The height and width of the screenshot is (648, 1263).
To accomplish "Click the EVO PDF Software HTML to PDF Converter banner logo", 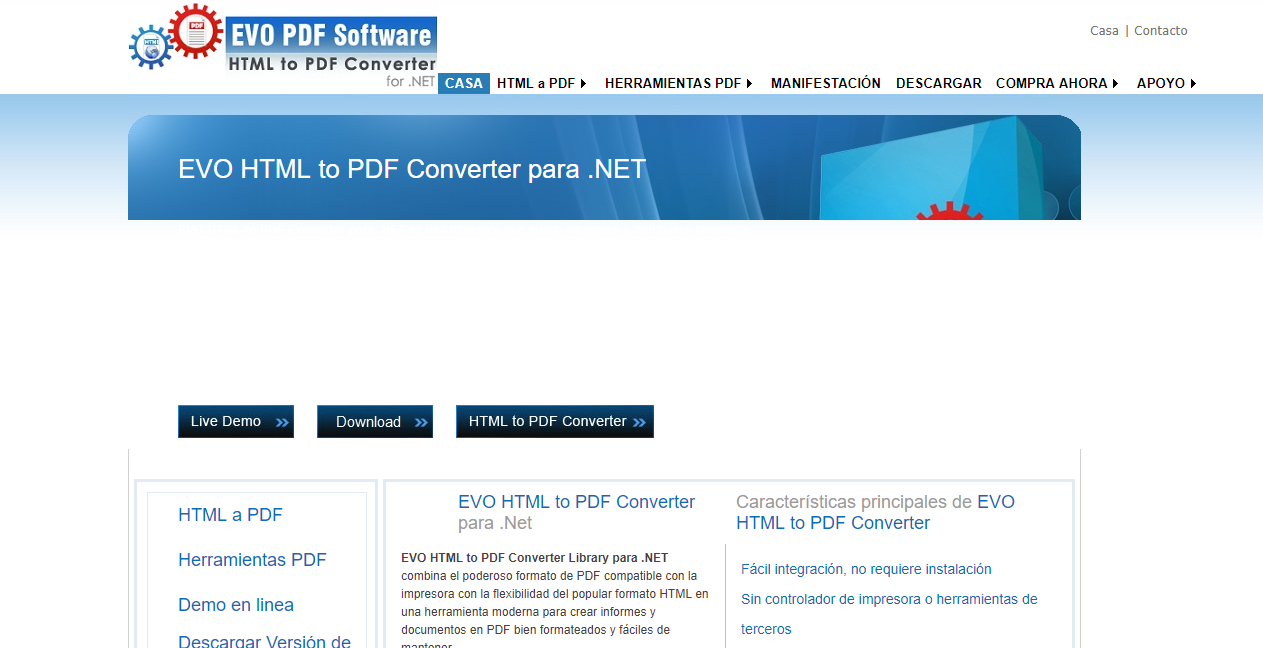I will pos(331,45).
